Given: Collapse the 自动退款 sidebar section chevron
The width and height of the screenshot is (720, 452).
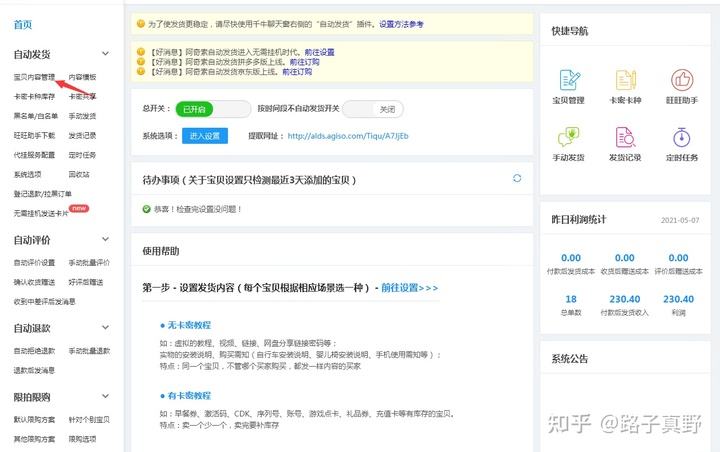Looking at the screenshot, I should [x=105, y=328].
